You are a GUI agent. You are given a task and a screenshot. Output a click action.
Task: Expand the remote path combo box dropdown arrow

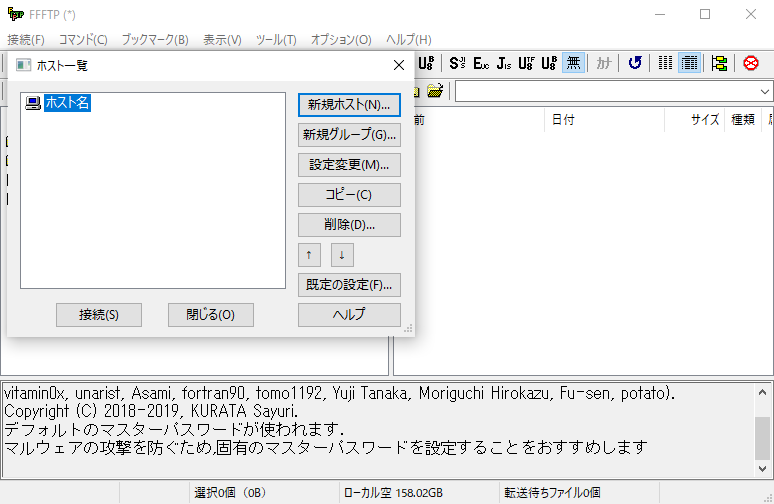[765, 92]
